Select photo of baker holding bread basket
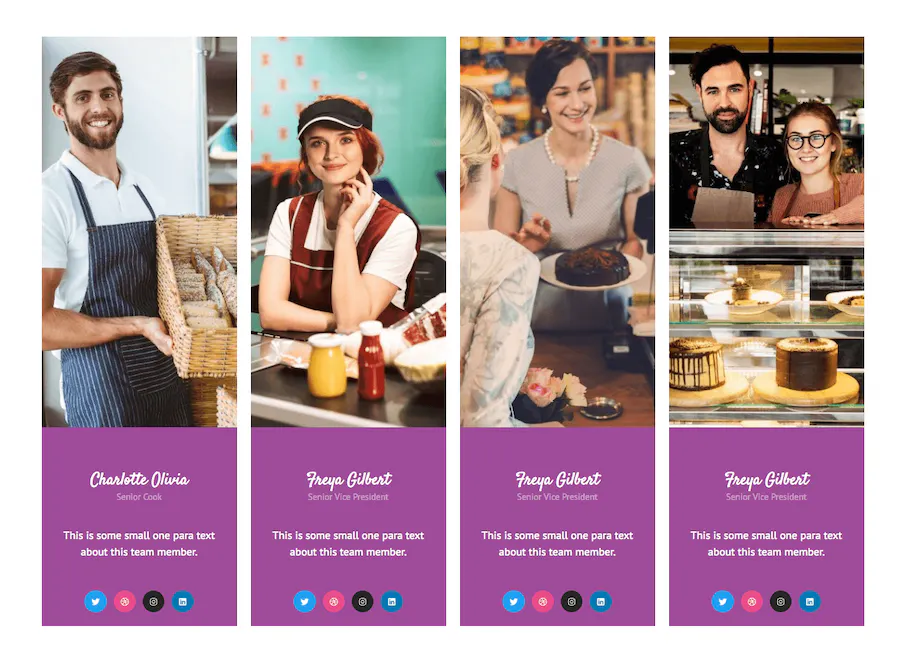 [x=139, y=232]
